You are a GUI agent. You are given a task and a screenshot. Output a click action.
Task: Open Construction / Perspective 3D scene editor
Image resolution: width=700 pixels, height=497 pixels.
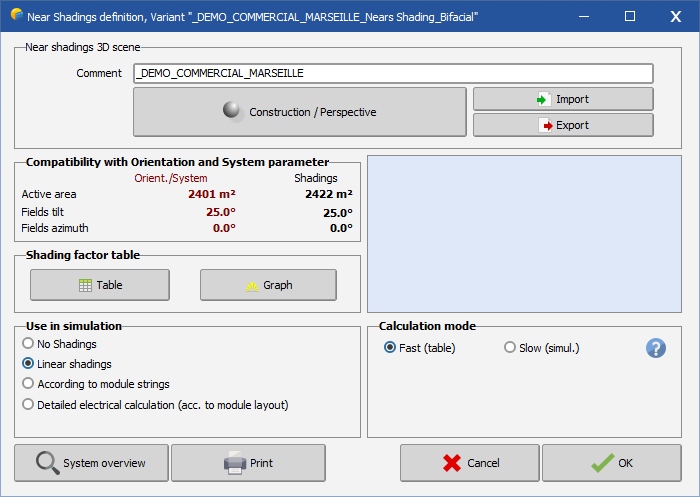pos(300,112)
